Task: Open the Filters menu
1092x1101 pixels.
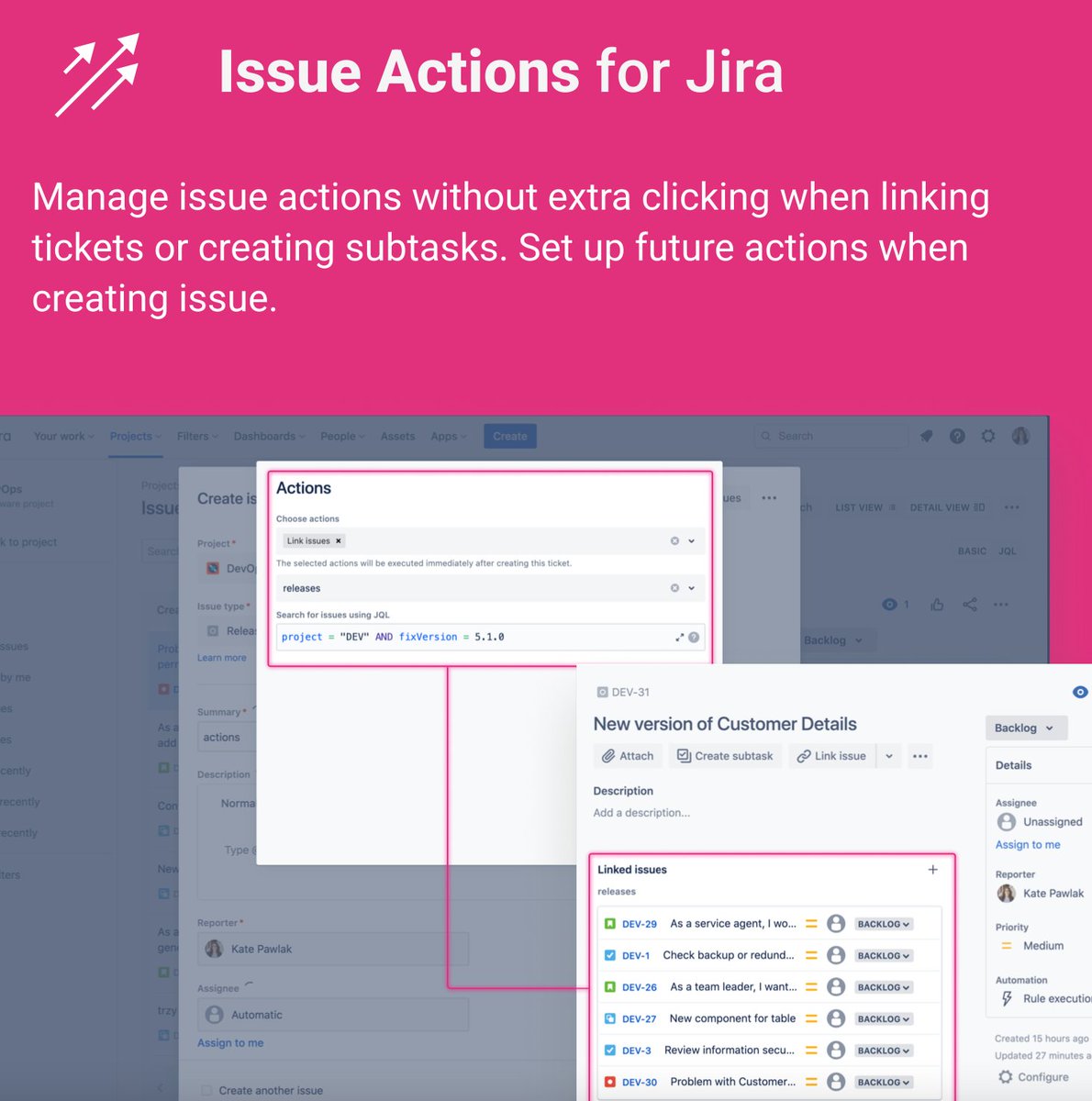Action: (197, 437)
